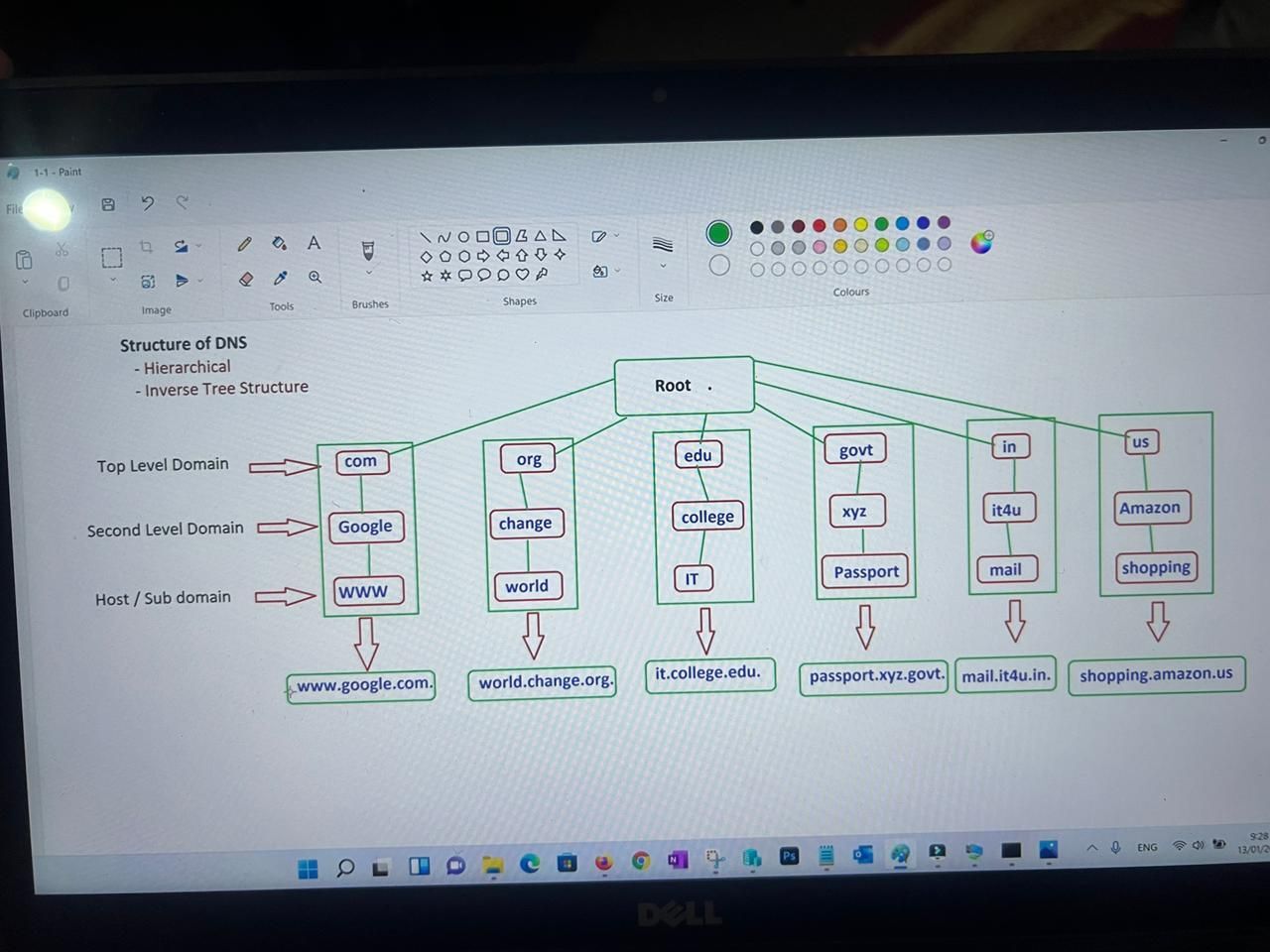Expand the Brushes dropdown arrow
1270x952 pixels.
tap(369, 273)
